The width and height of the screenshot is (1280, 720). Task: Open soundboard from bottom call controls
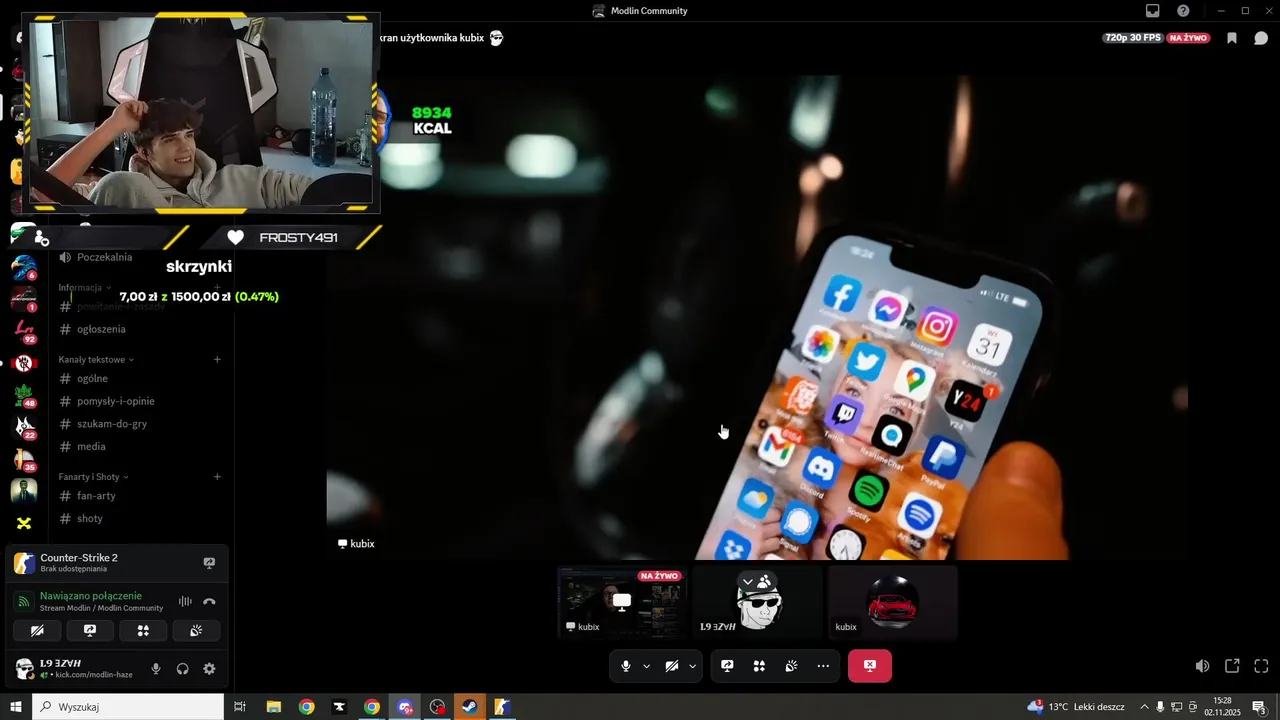[791, 666]
